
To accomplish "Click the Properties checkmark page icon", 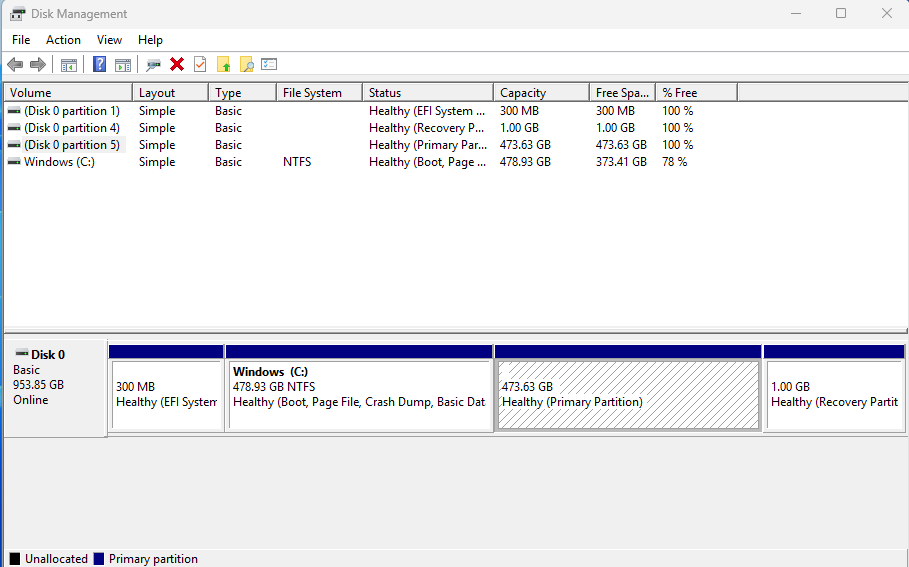I will [200, 65].
